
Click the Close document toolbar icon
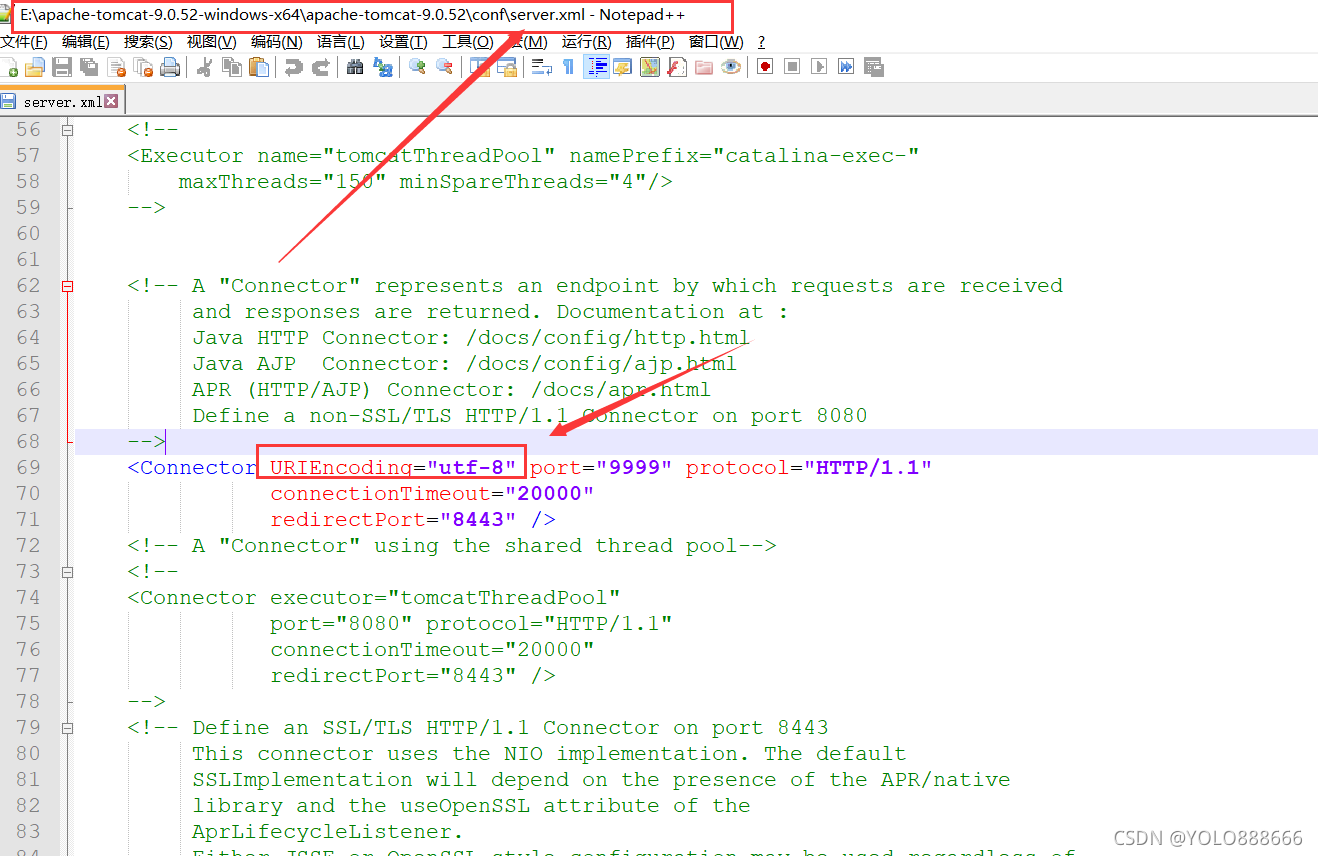117,68
